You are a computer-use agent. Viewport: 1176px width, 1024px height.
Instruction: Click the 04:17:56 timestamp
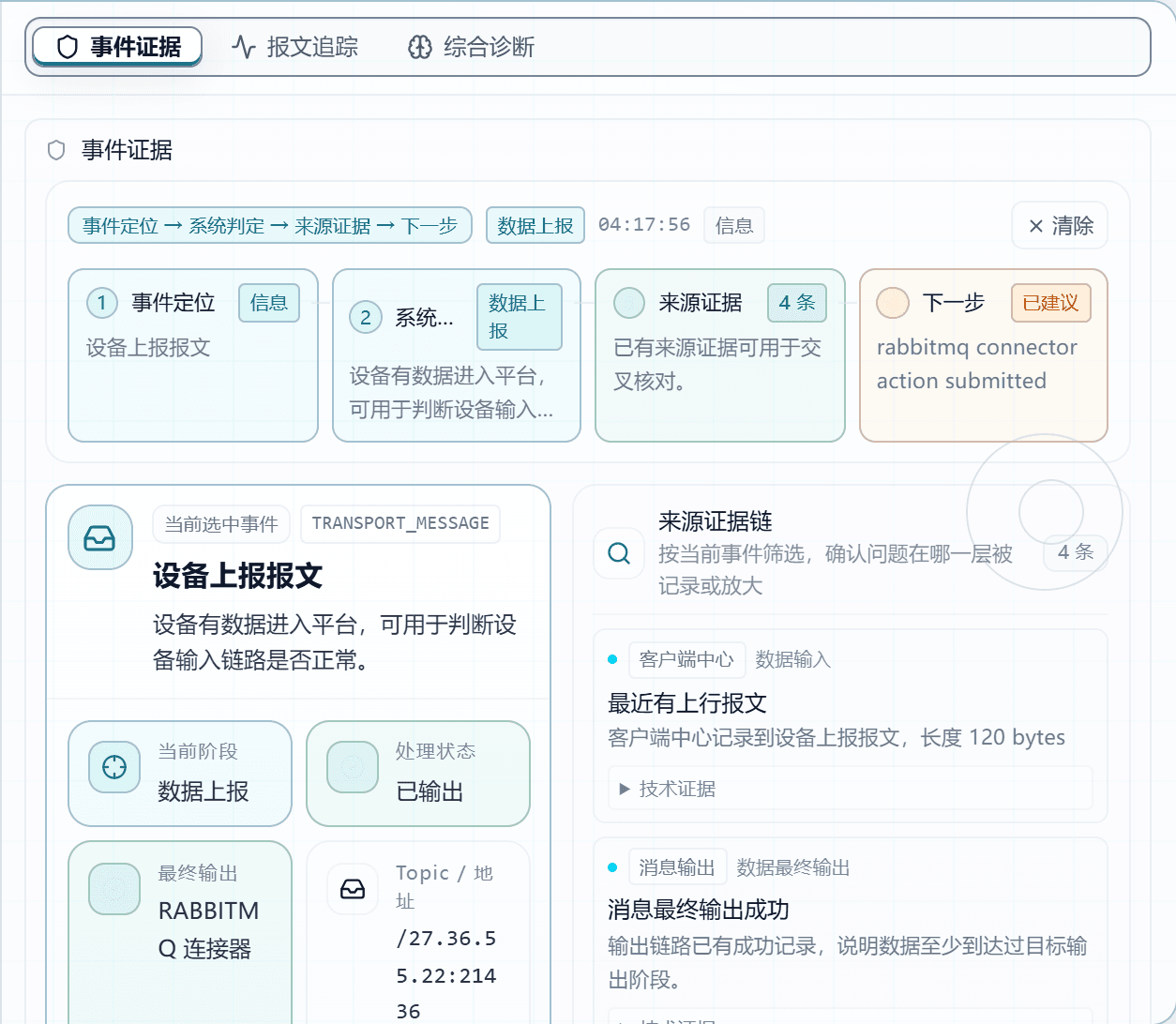(x=644, y=225)
